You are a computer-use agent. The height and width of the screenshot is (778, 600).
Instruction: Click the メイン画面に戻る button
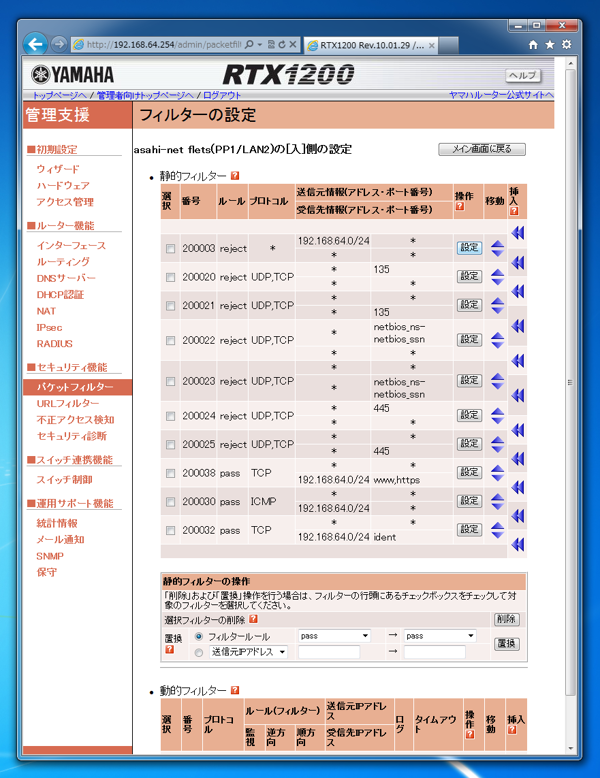point(482,149)
